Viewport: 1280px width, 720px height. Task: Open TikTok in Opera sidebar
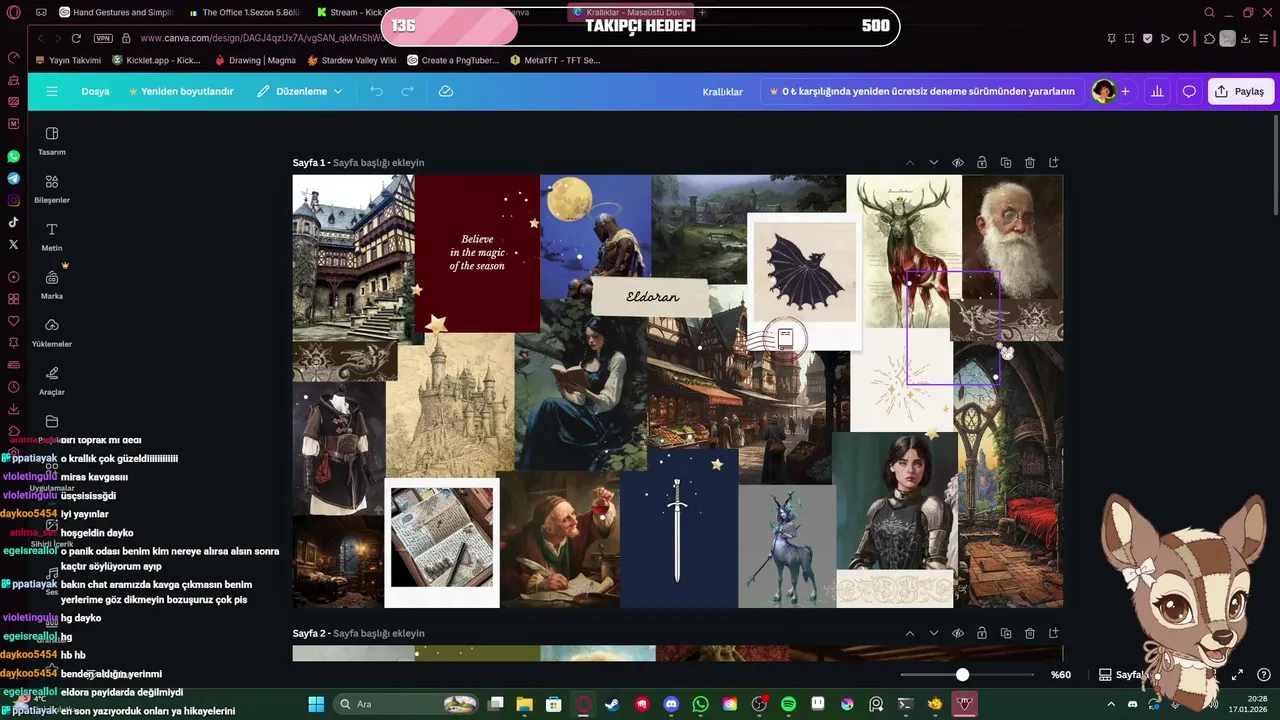pyautogui.click(x=13, y=222)
